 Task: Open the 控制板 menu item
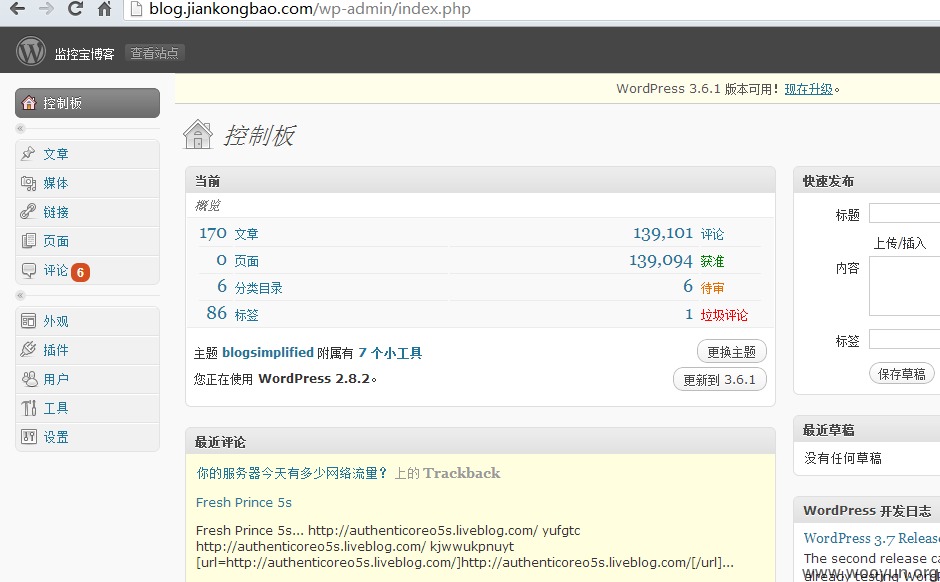[88, 103]
